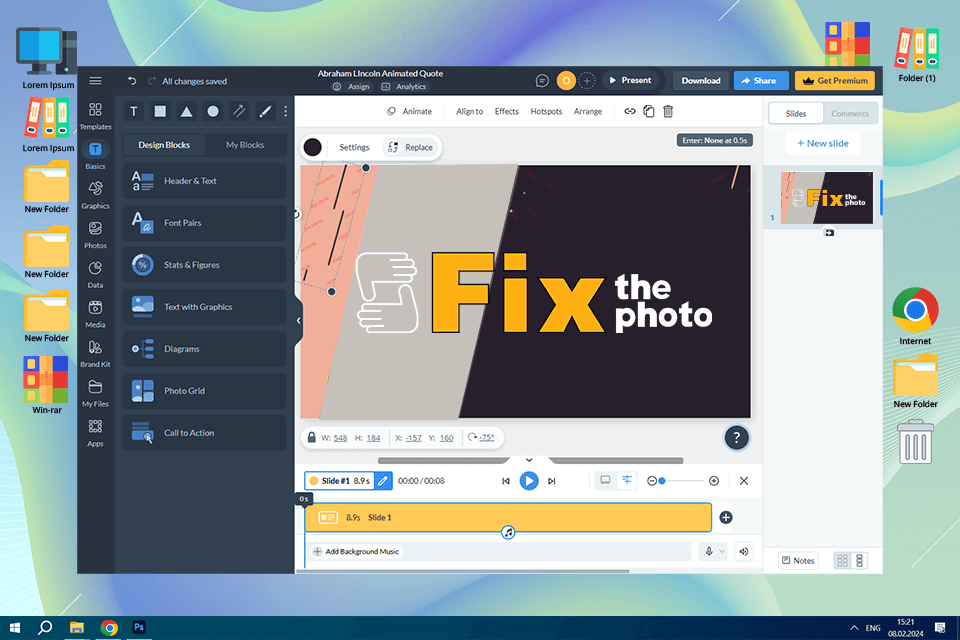Select the pen draw tool
The height and width of the screenshot is (640, 960).
(x=265, y=111)
